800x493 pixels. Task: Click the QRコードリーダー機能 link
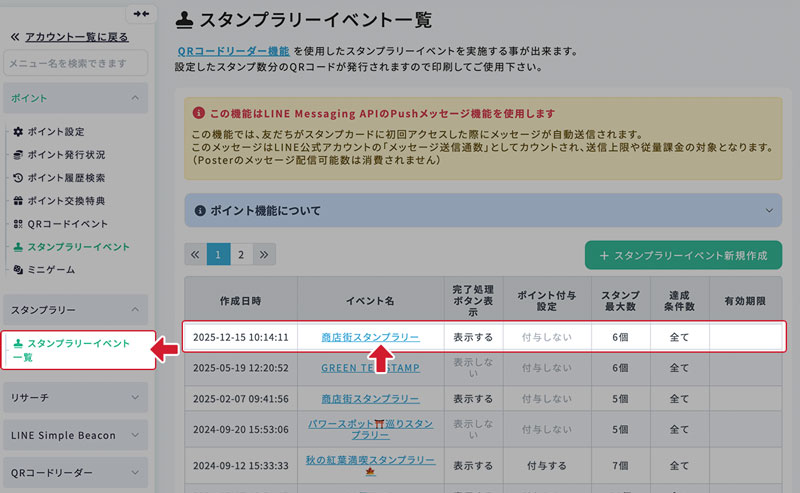[x=233, y=50]
